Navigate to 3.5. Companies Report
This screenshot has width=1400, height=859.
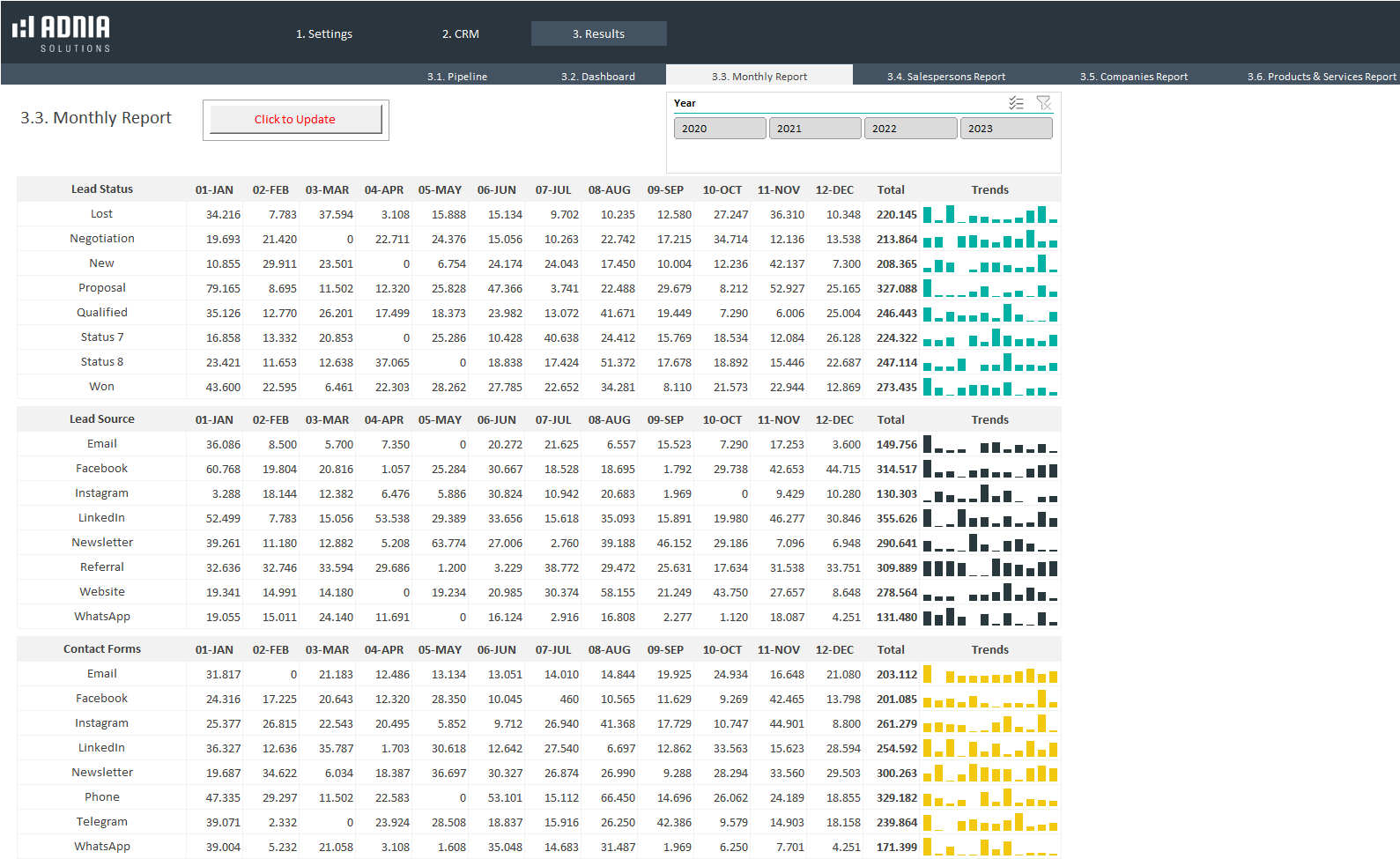[x=1133, y=77]
